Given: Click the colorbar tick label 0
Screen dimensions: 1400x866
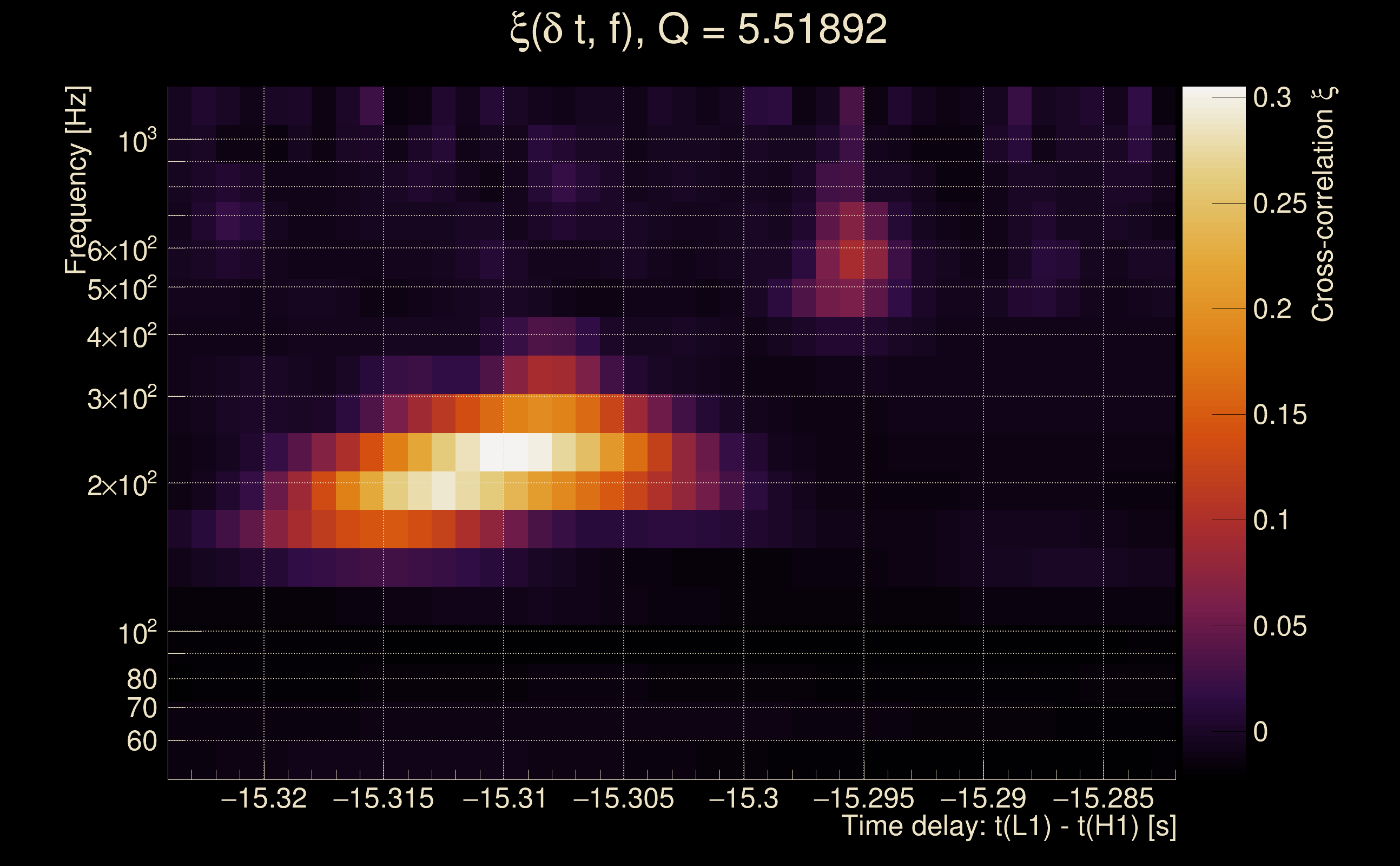Looking at the screenshot, I should click(1260, 731).
